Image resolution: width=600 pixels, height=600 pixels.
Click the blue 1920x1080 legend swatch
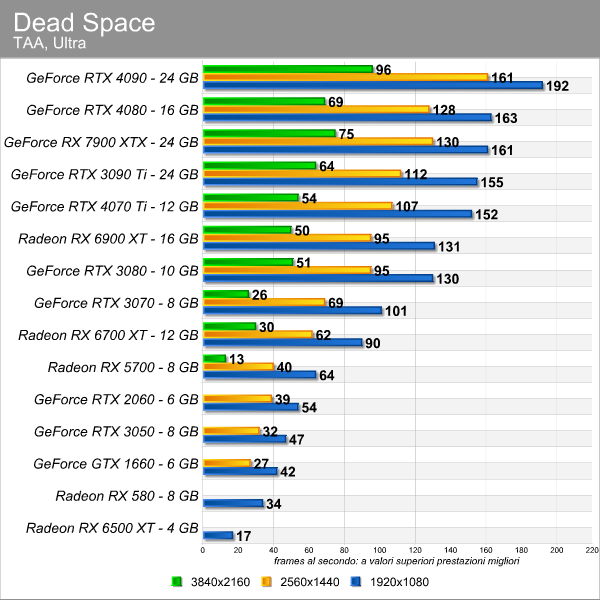tap(356, 582)
